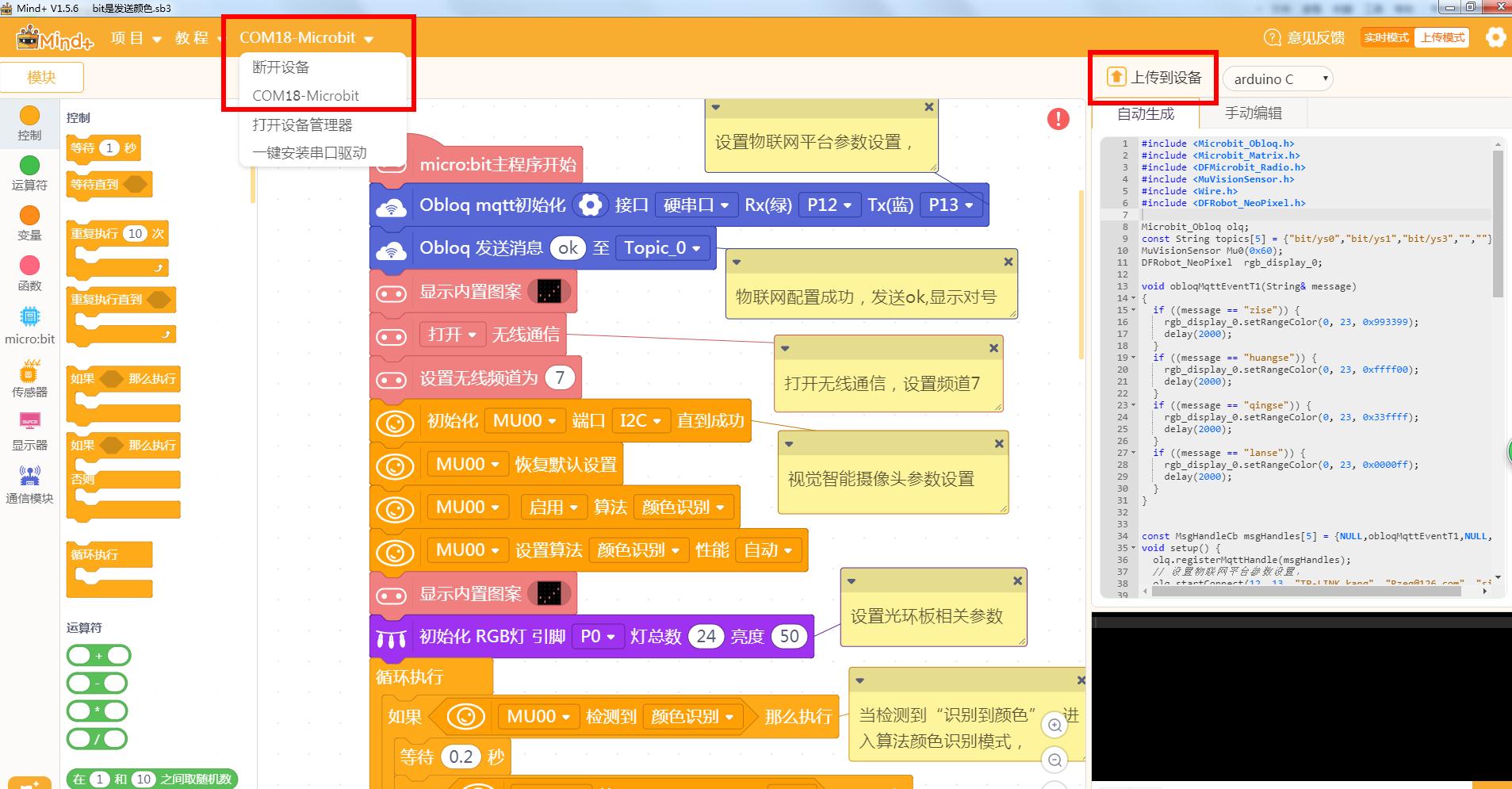Select the 控制 category circle

click(x=29, y=117)
